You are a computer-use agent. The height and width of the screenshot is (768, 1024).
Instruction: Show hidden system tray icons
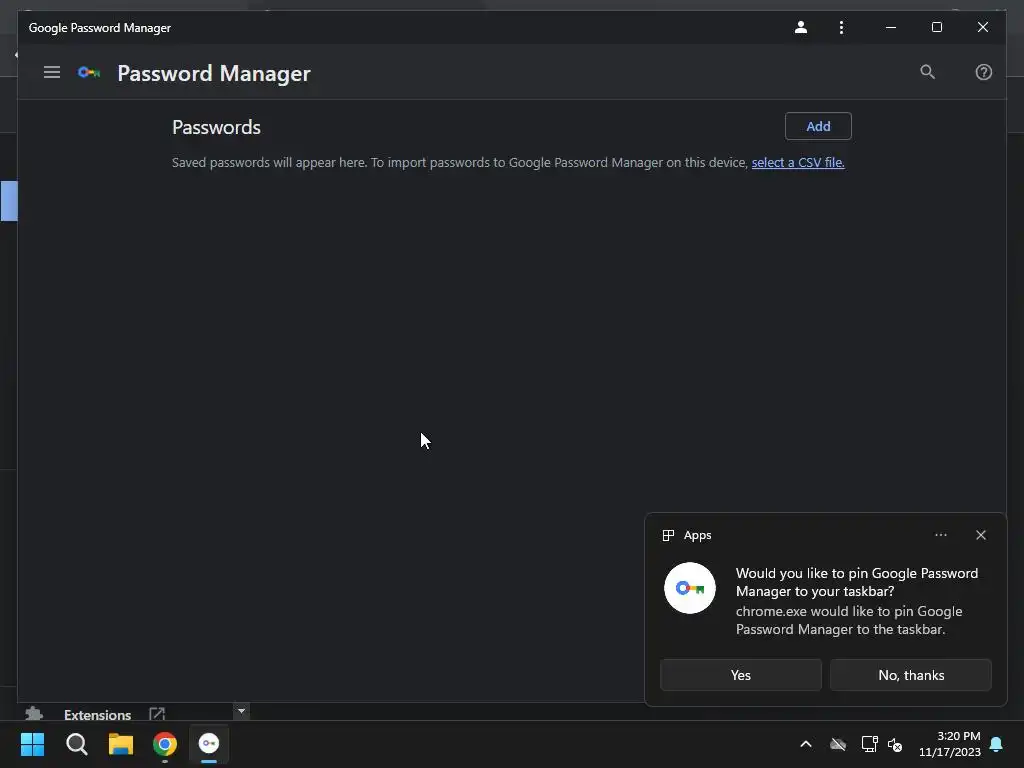(x=806, y=744)
